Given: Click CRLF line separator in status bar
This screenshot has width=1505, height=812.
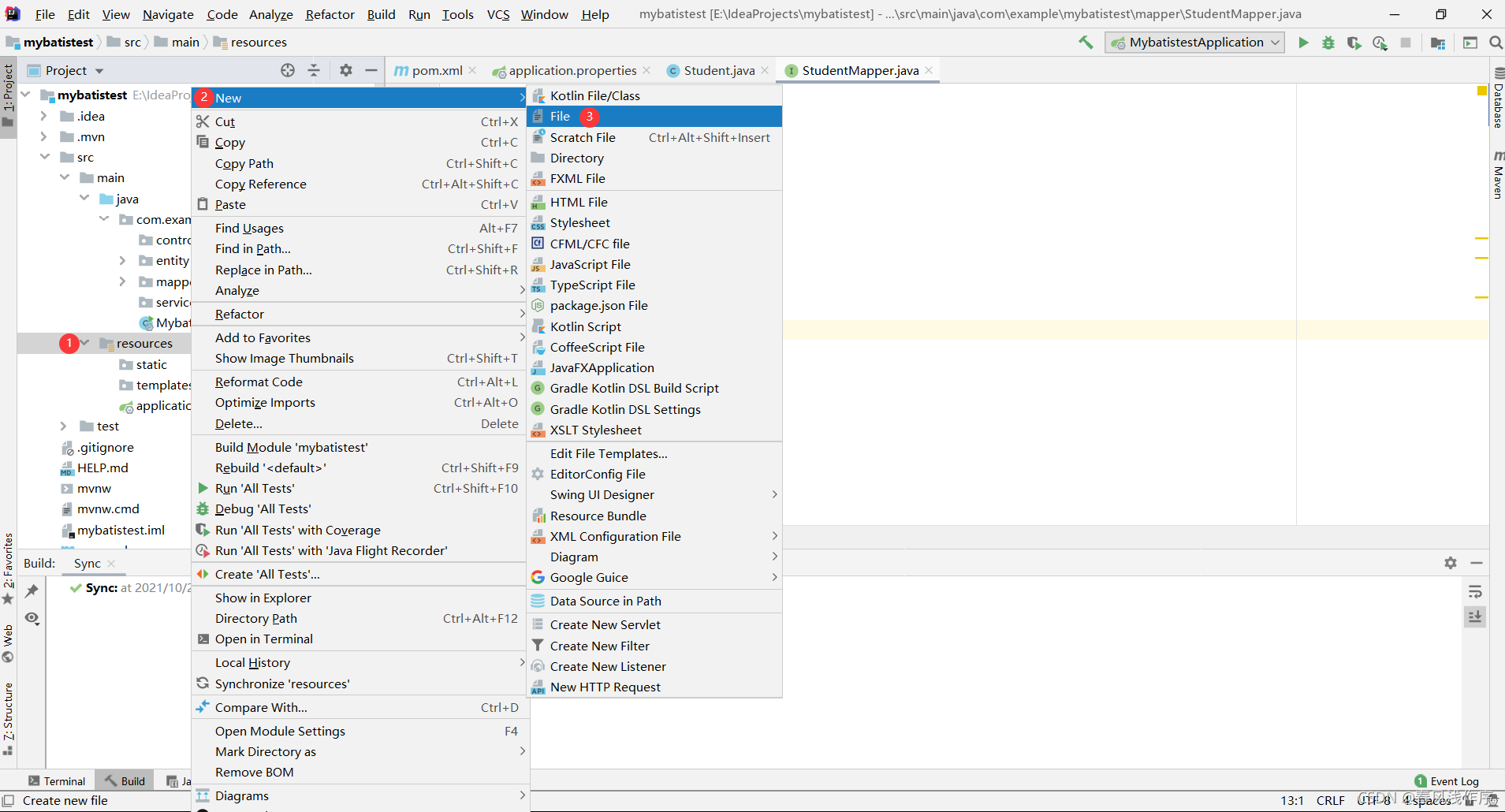Looking at the screenshot, I should (x=1330, y=800).
